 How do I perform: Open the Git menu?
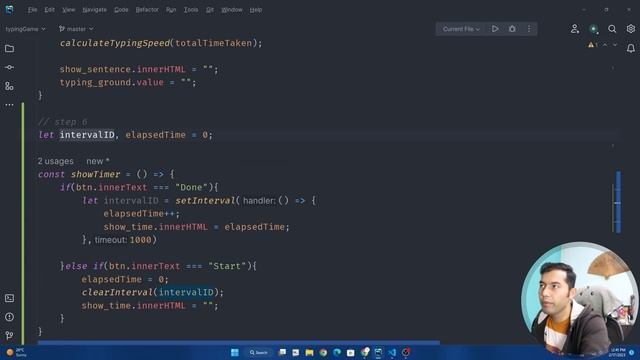tap(210, 10)
